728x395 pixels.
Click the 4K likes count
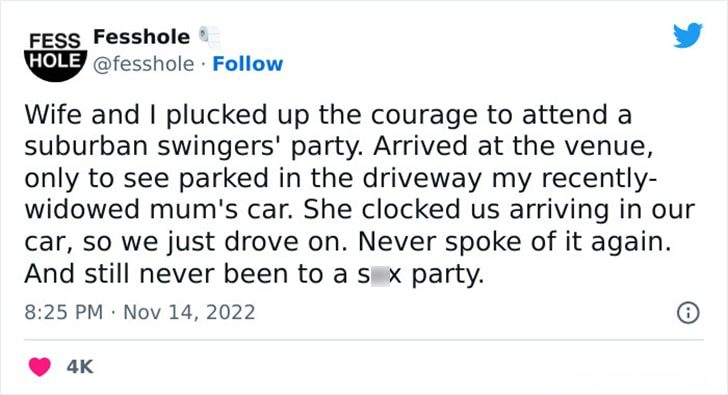pyautogui.click(x=80, y=367)
